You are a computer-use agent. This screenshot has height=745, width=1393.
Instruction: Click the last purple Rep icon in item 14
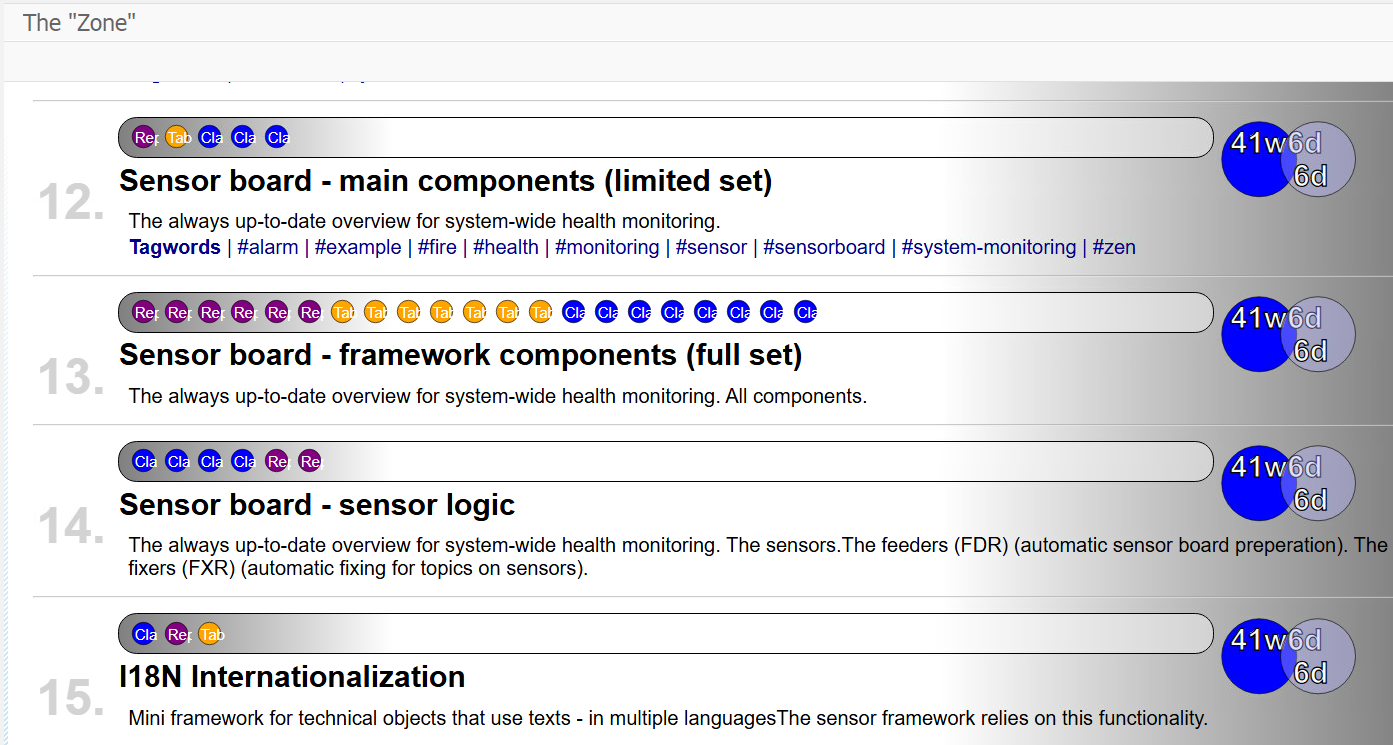click(x=310, y=462)
